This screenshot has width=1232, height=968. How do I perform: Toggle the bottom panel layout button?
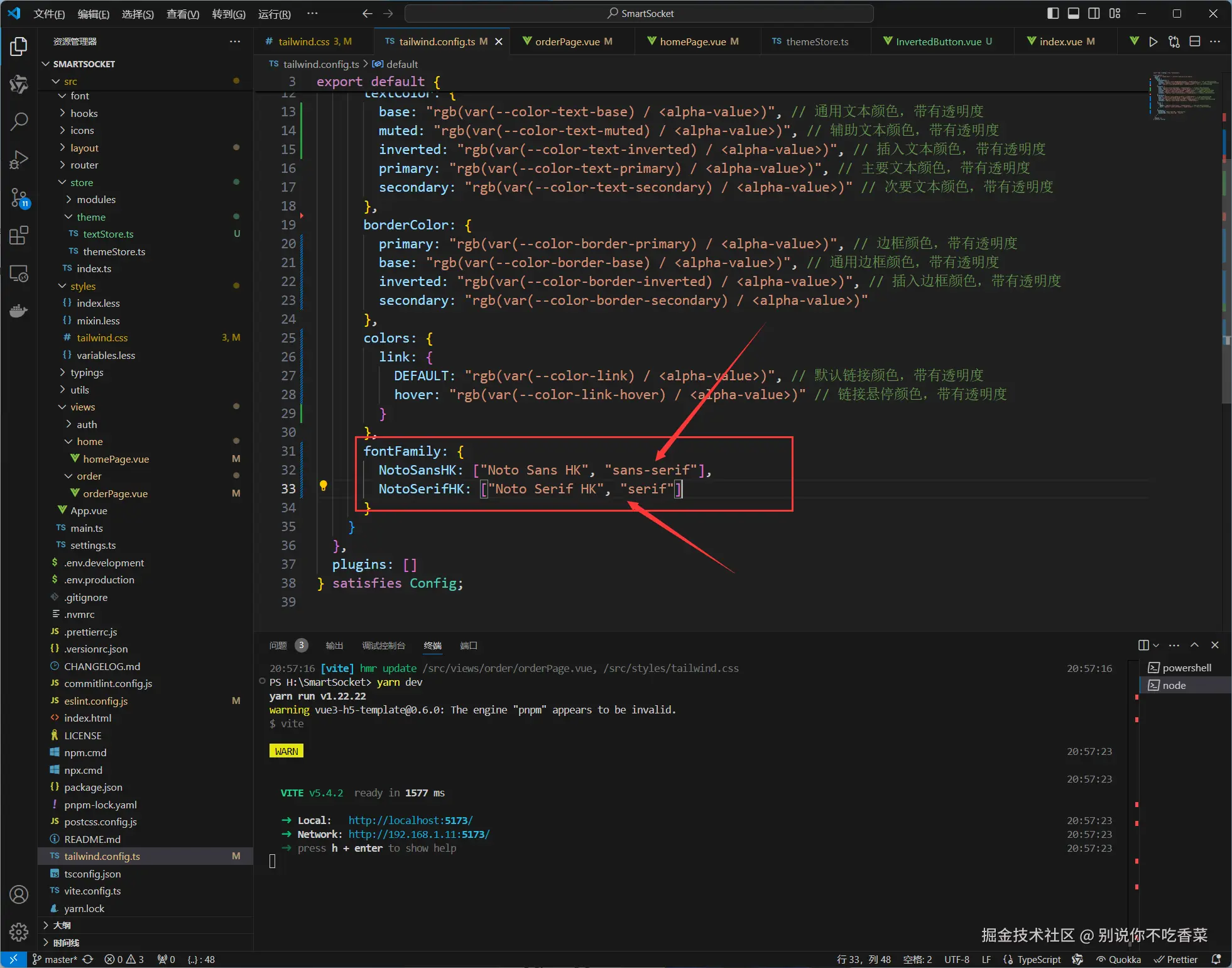1074,13
